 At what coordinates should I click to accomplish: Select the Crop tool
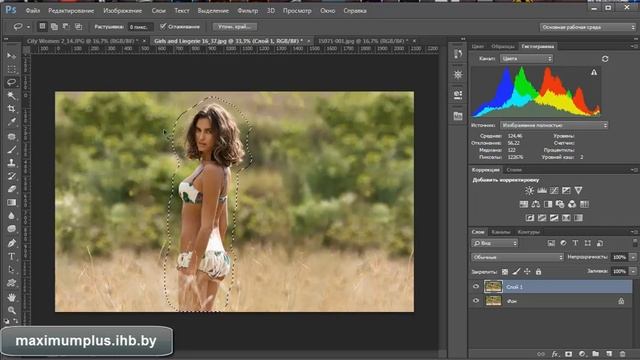pyautogui.click(x=11, y=109)
